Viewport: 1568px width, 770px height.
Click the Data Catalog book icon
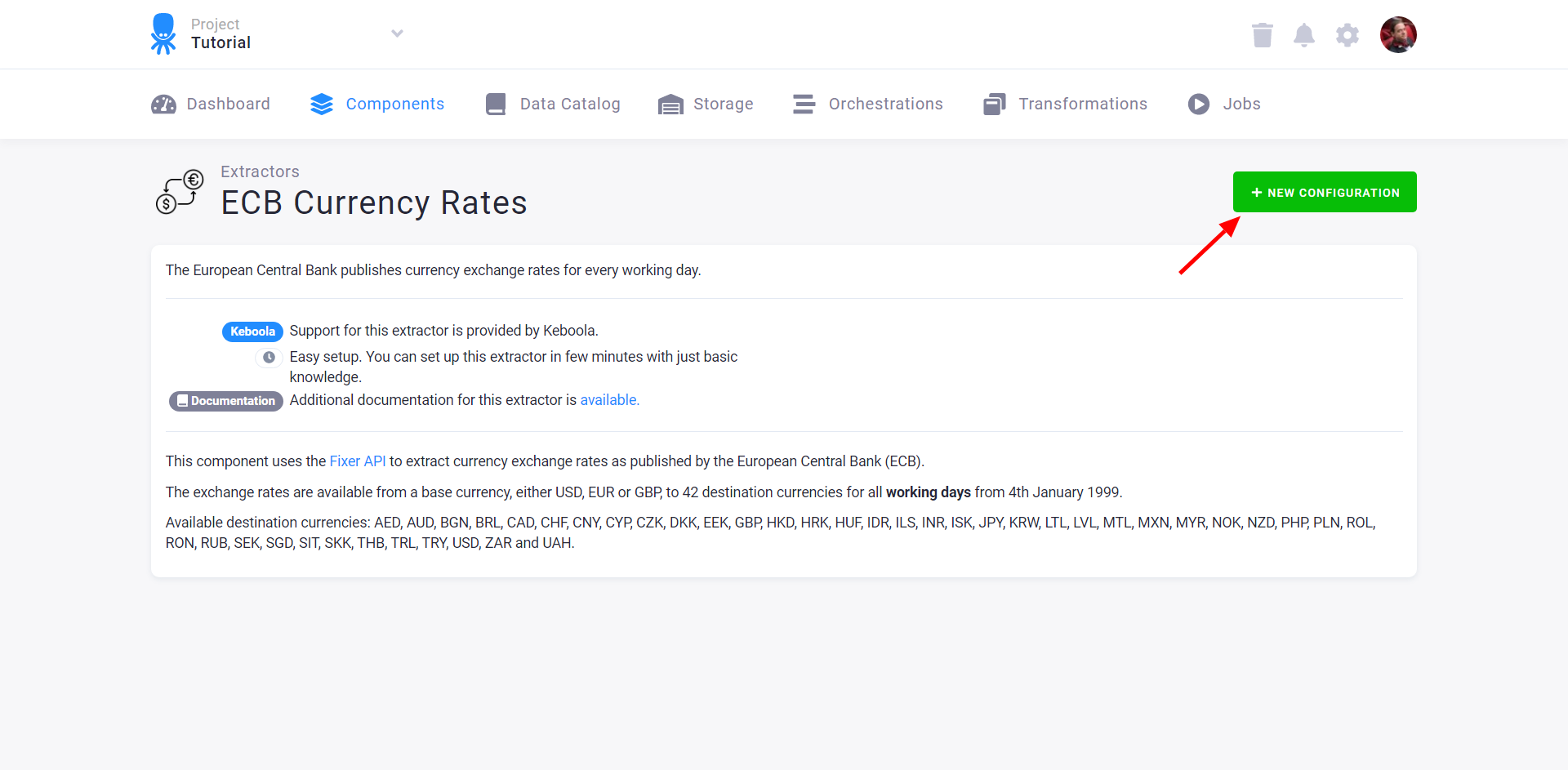(x=496, y=104)
